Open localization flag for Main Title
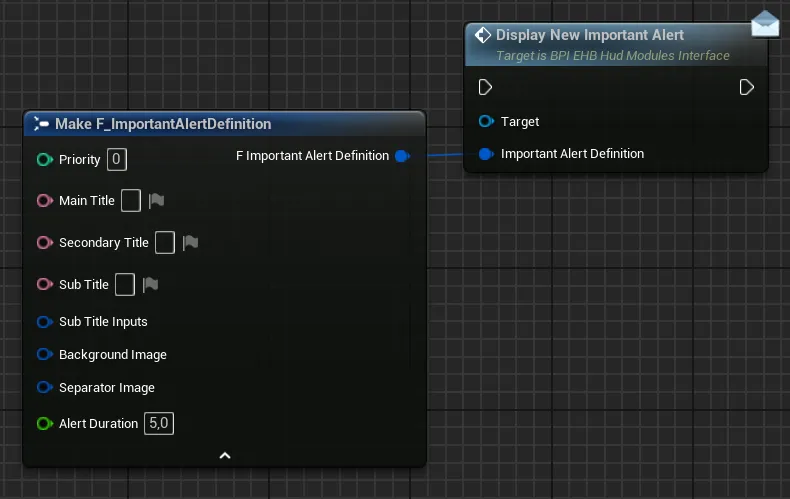 tap(156, 201)
